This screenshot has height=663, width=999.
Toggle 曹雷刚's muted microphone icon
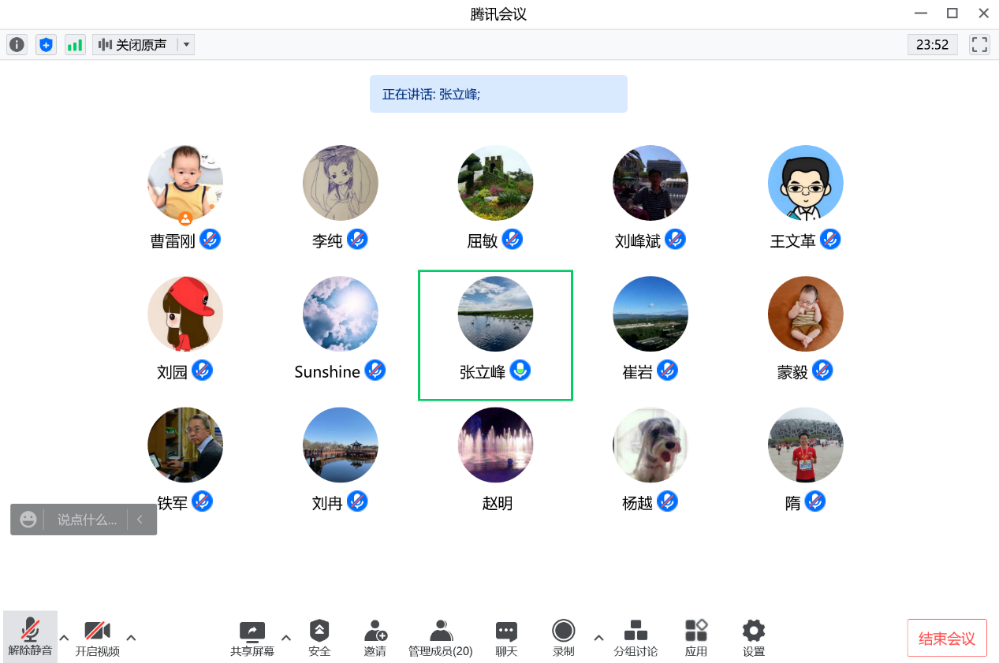[210, 239]
